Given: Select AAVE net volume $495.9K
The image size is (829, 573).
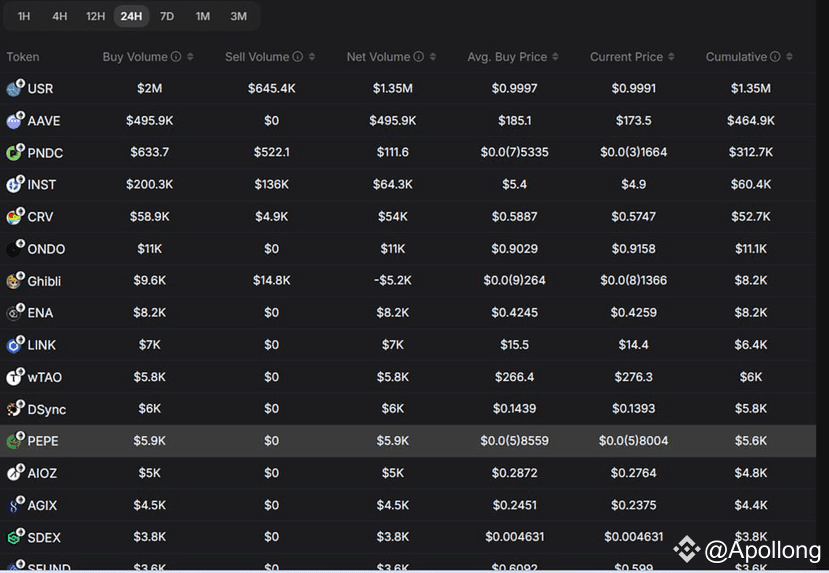Looking at the screenshot, I should pos(393,121).
